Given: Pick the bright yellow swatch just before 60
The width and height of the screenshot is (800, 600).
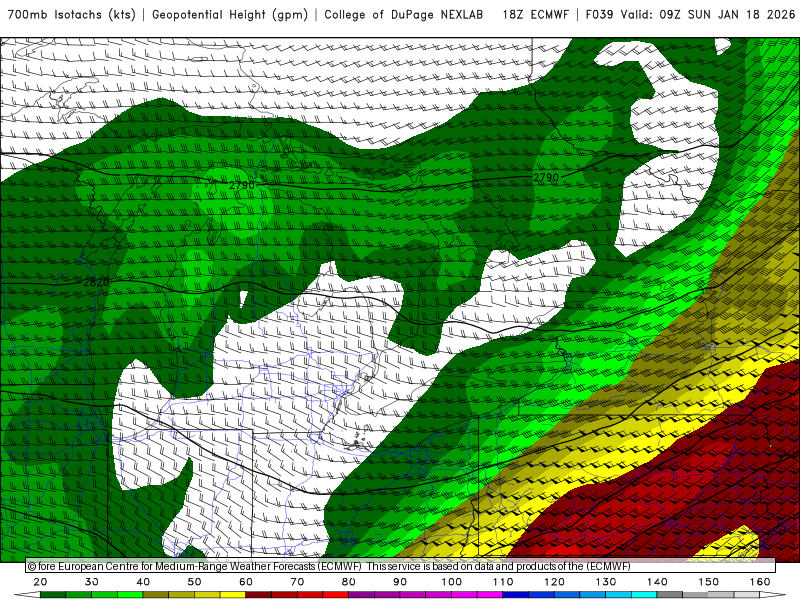Looking at the screenshot, I should click(x=233, y=594).
